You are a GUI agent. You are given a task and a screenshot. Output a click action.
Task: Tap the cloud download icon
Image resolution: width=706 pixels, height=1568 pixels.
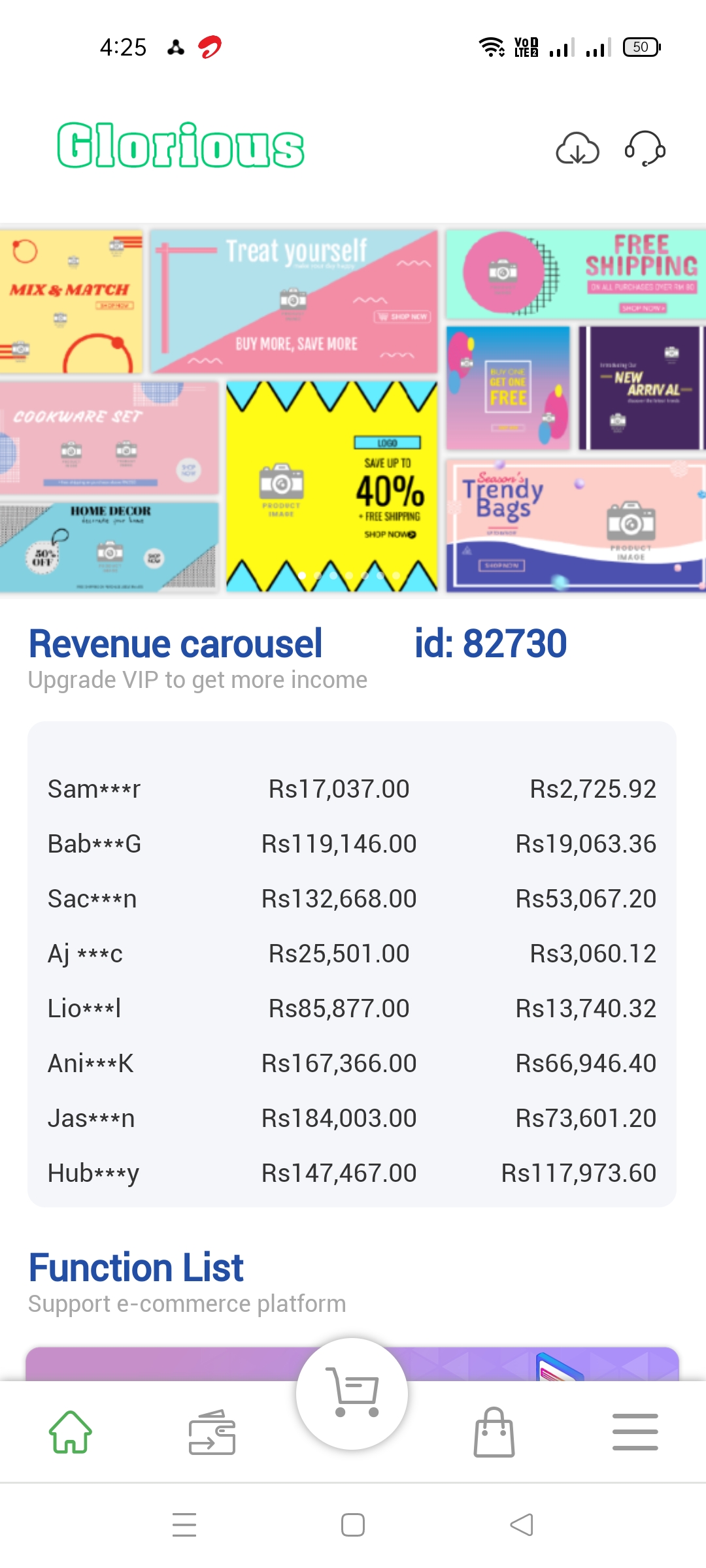(x=577, y=148)
